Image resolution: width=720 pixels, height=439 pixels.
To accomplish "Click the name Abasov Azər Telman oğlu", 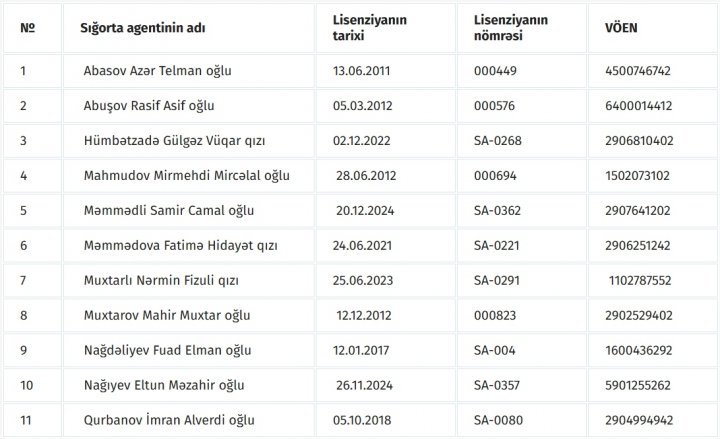I will pos(158,71).
